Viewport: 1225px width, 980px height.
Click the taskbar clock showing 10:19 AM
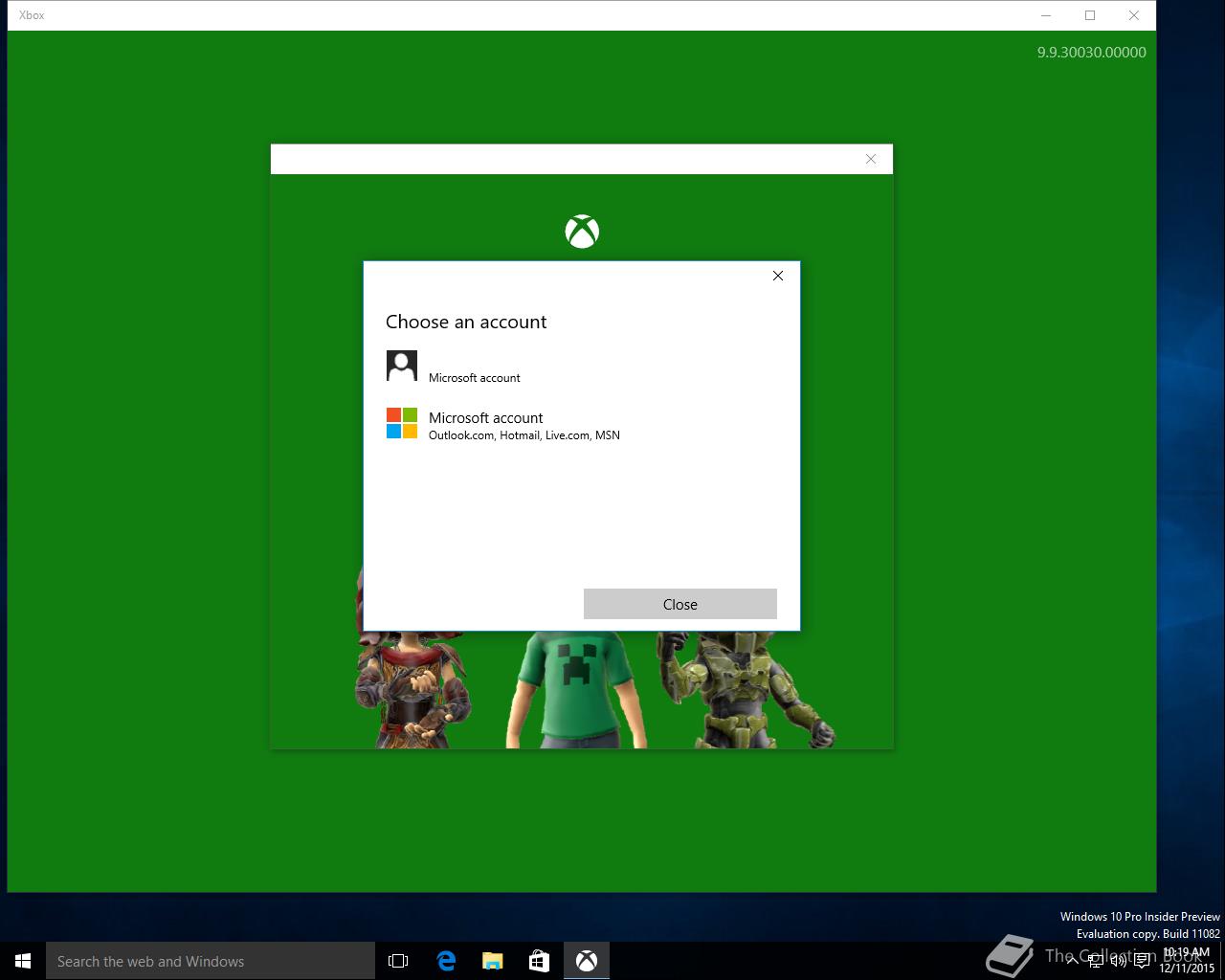[1187, 960]
